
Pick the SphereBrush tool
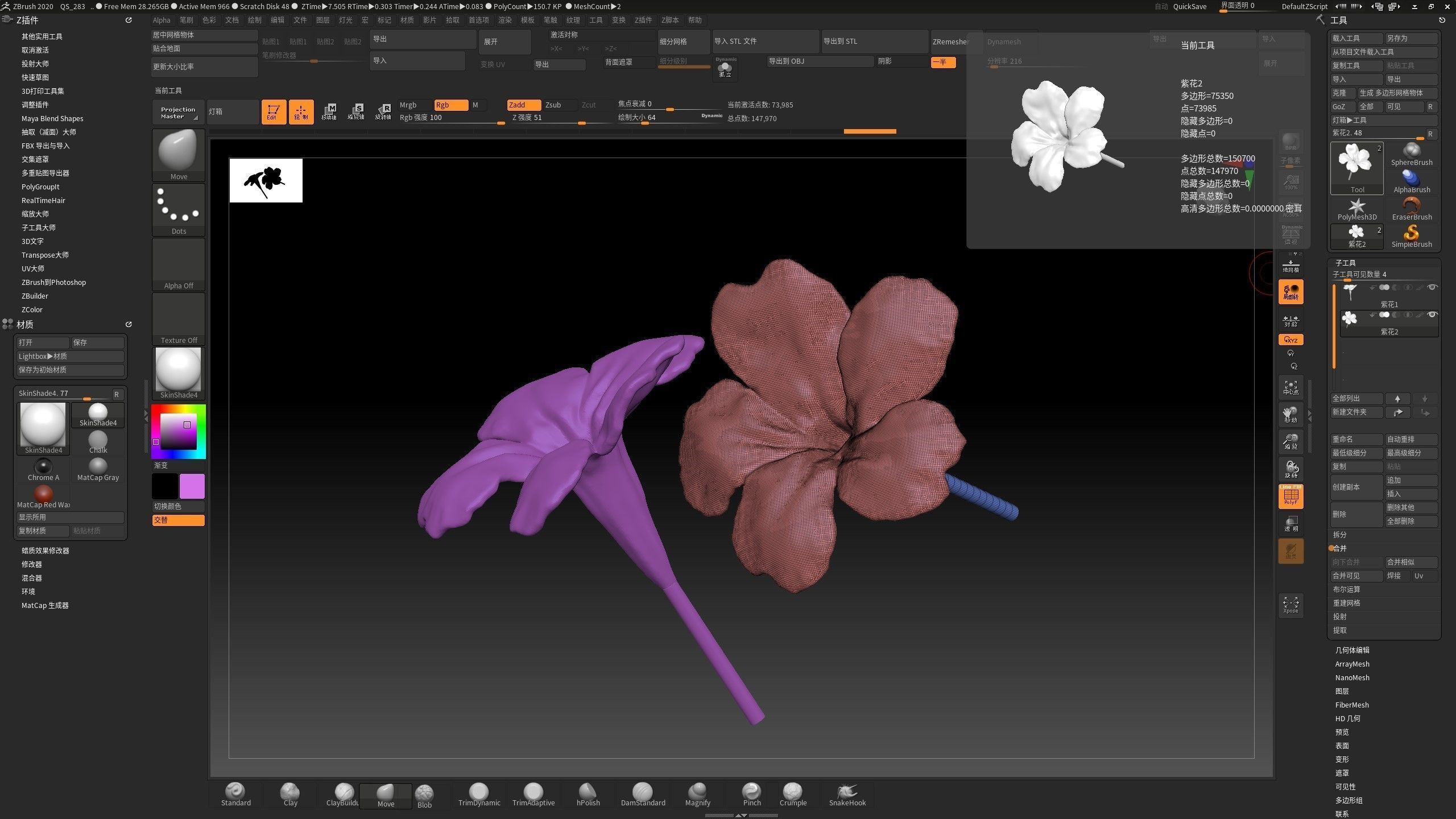pyautogui.click(x=1412, y=155)
